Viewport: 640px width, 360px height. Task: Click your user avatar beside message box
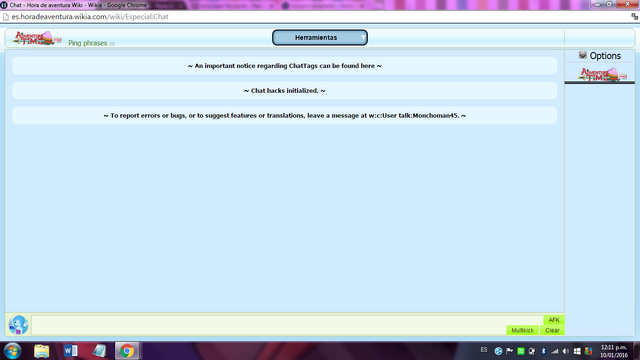tap(19, 325)
